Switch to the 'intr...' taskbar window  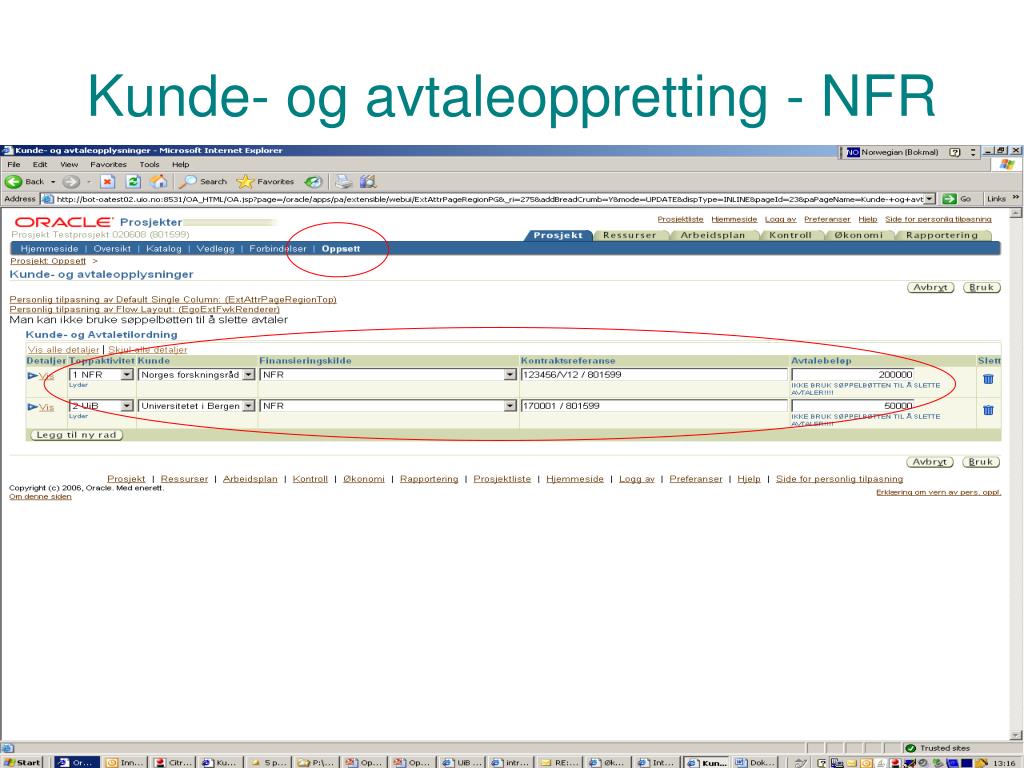point(511,762)
